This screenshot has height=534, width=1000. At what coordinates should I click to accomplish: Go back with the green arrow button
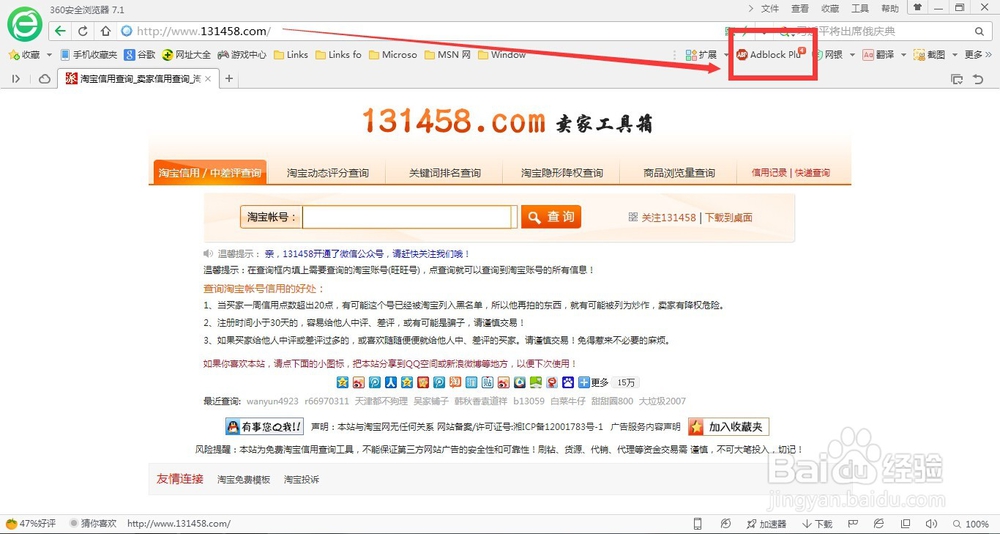pos(60,31)
